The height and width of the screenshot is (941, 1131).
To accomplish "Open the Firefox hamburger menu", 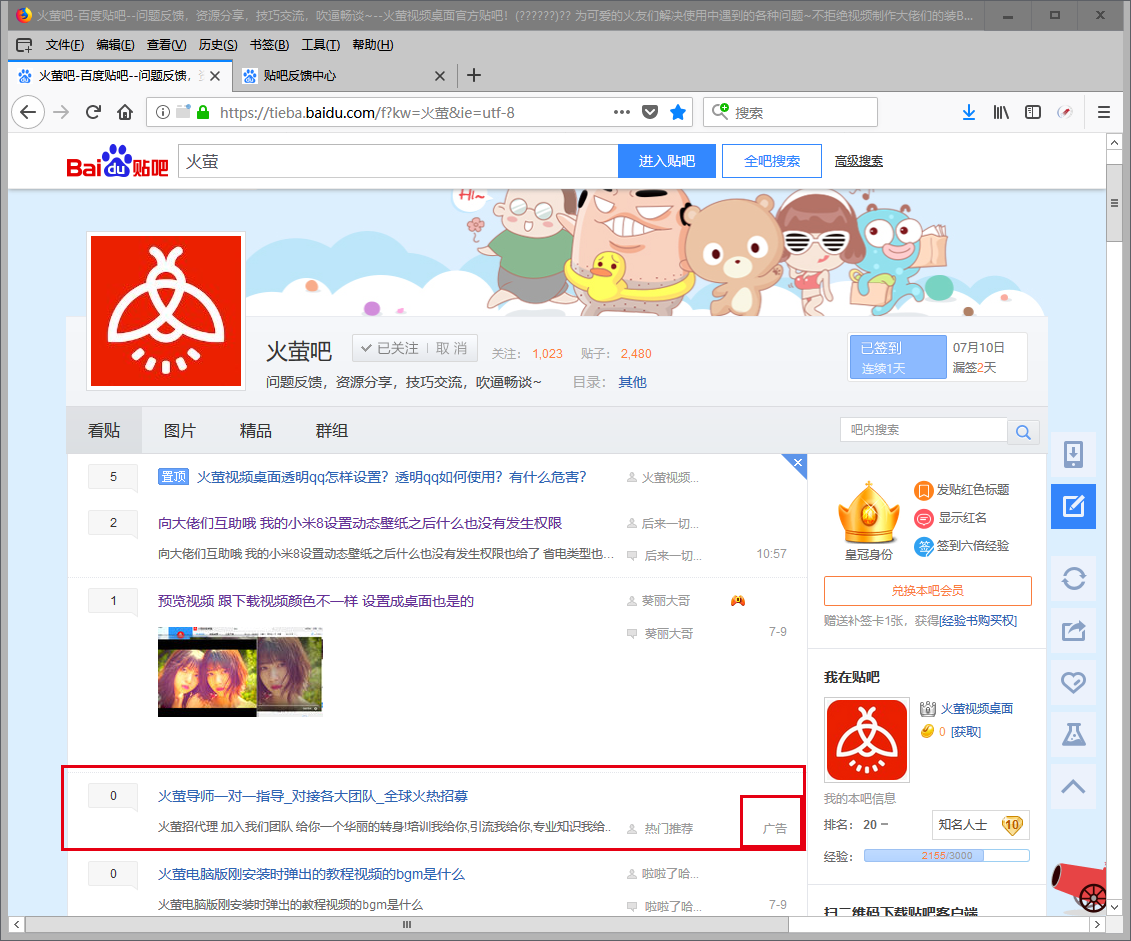I will pos(1104,112).
